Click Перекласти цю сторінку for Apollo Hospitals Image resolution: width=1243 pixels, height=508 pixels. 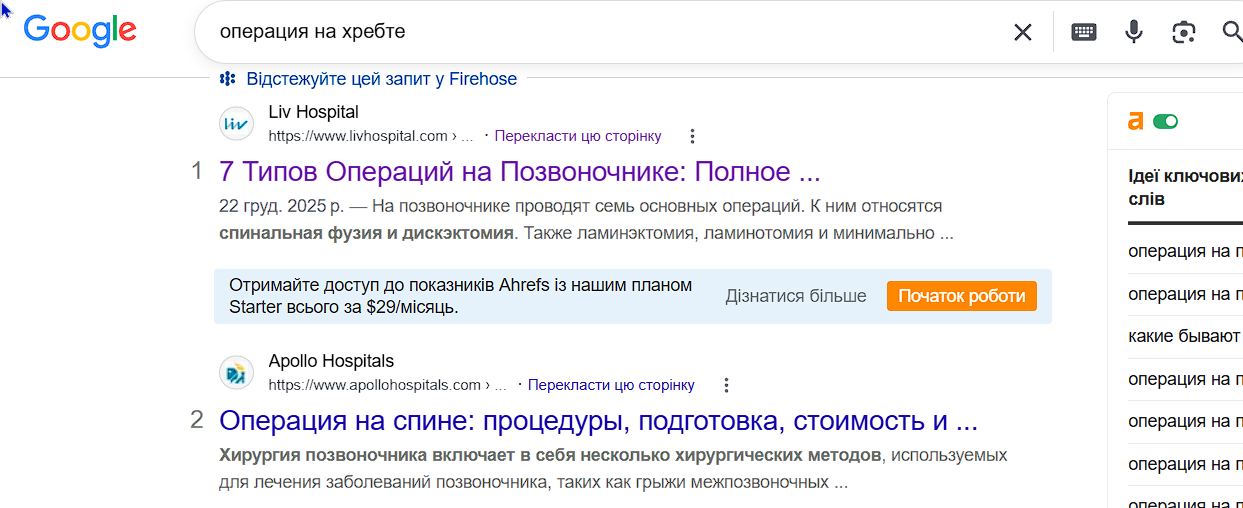(x=611, y=385)
